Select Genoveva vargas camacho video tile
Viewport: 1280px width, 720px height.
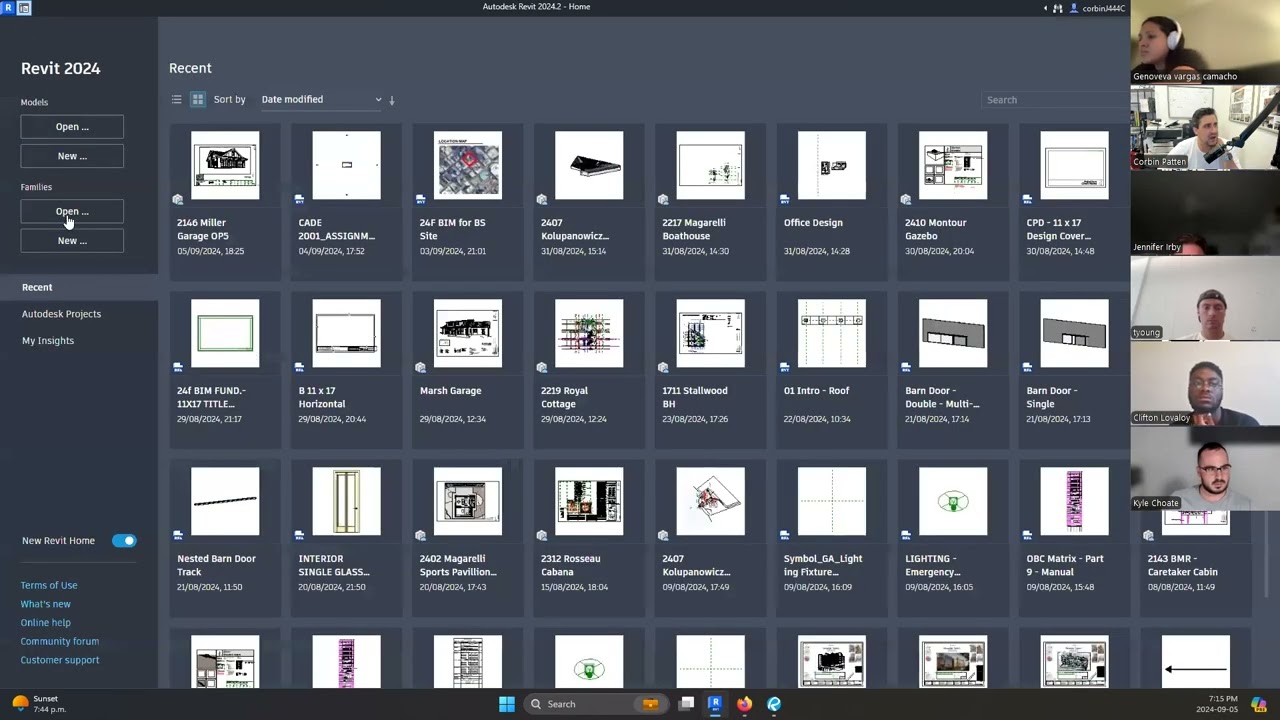point(1205,42)
